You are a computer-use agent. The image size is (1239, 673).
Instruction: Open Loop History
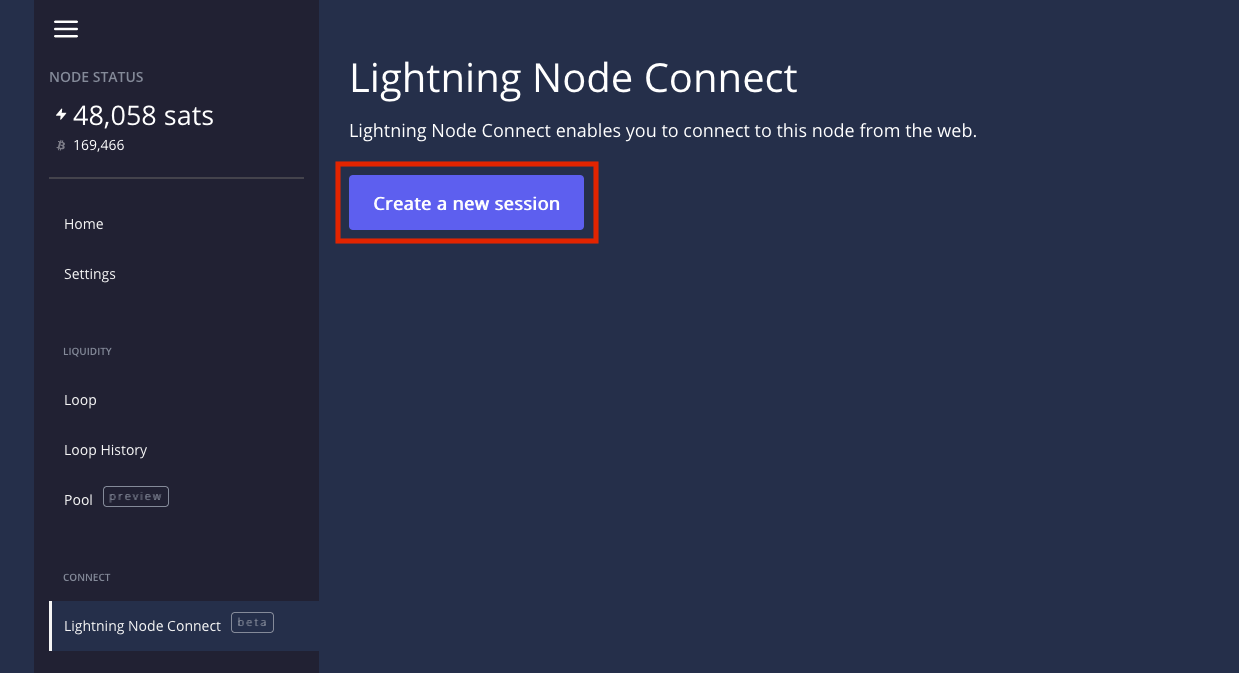[x=105, y=450]
